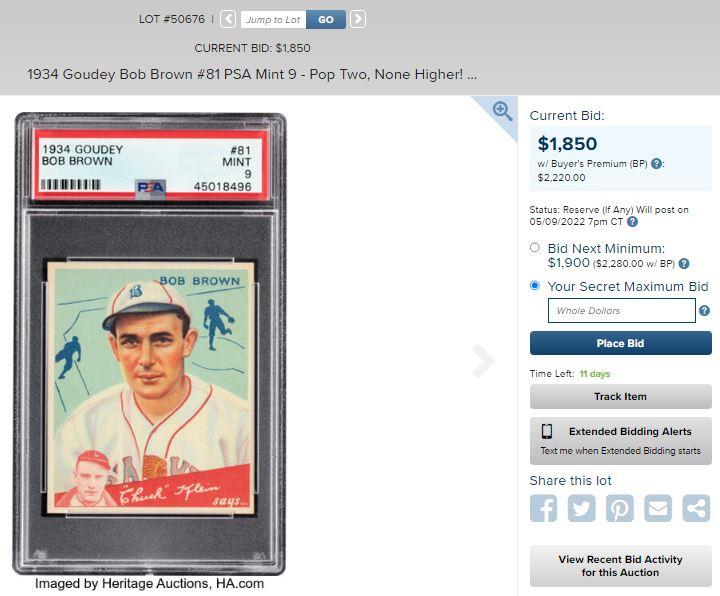The width and height of the screenshot is (720, 596).
Task: Go to next lot arrow
Action: point(358,19)
